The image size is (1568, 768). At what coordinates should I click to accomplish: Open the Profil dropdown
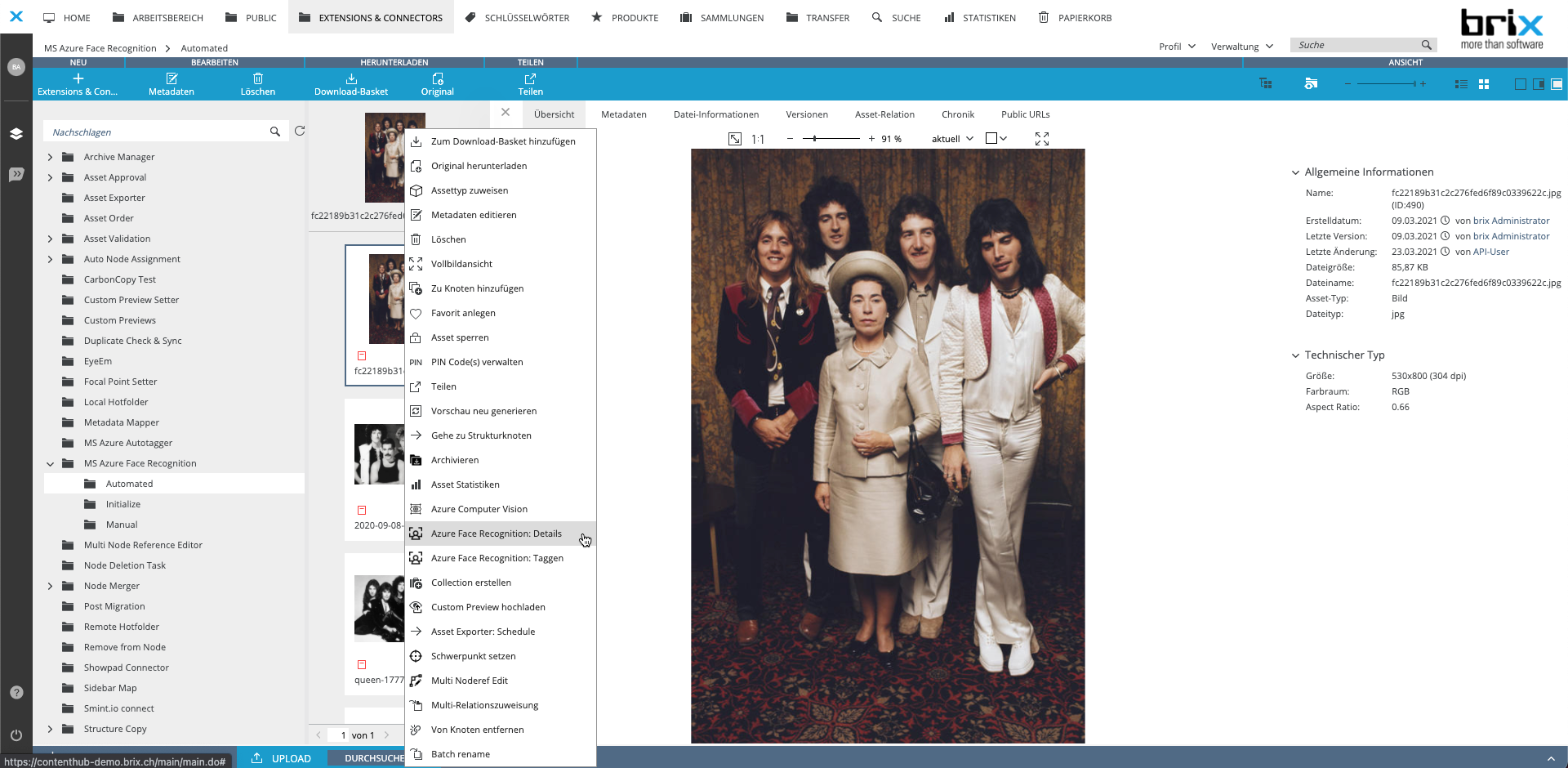(x=1177, y=47)
